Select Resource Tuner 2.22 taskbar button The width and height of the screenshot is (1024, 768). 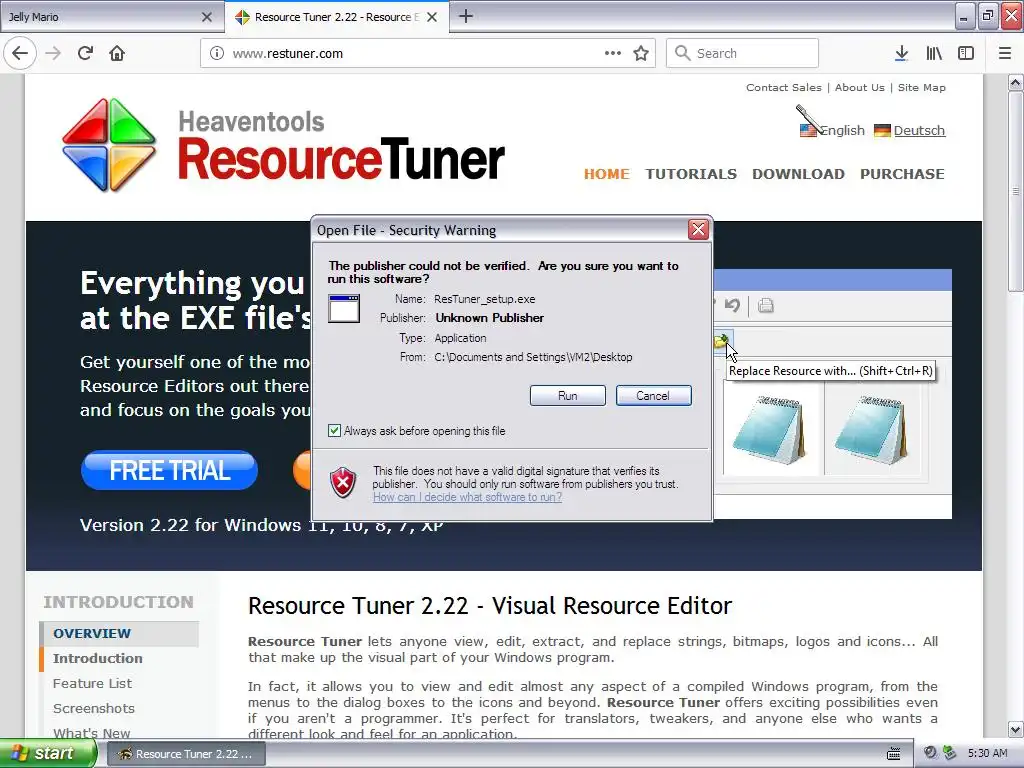point(185,754)
